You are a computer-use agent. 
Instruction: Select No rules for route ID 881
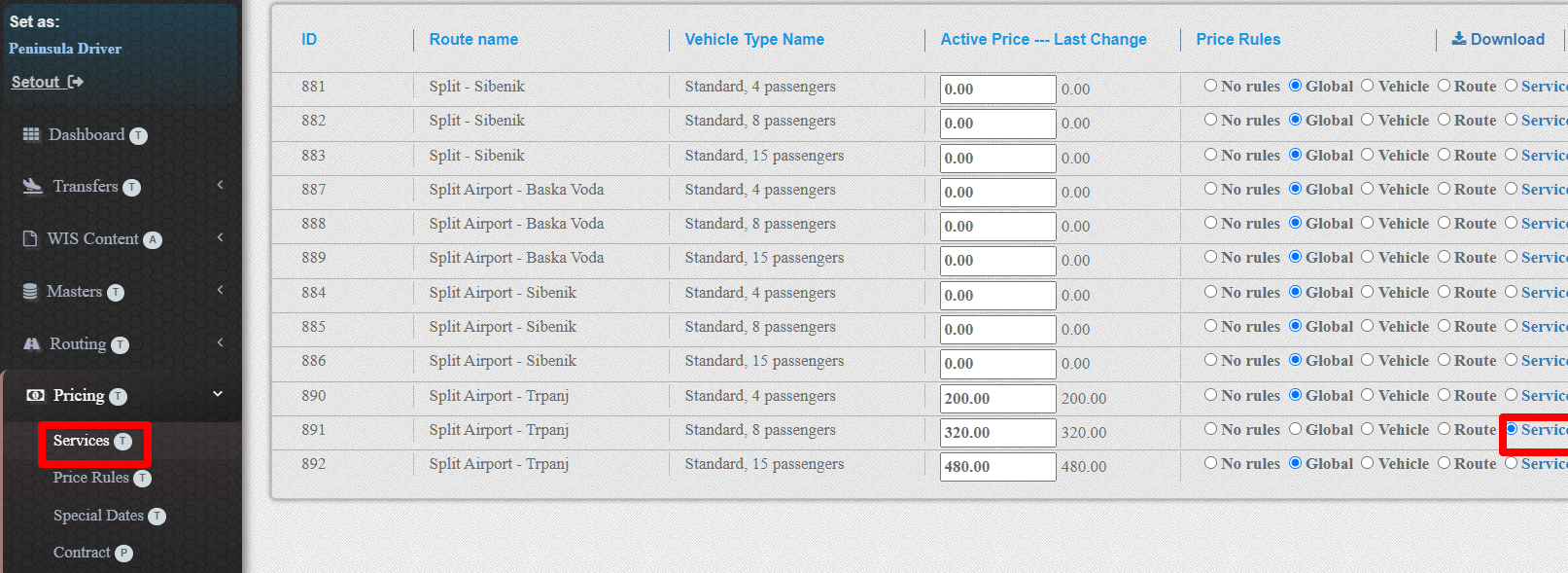pos(1210,86)
